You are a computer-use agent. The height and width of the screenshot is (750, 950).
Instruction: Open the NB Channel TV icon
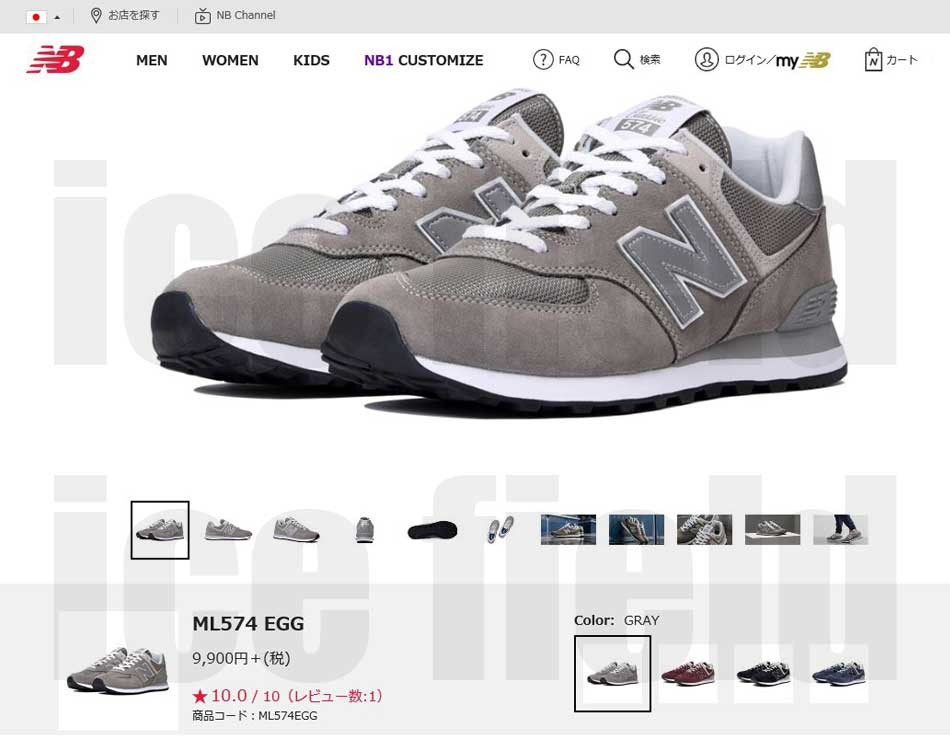(x=202, y=16)
